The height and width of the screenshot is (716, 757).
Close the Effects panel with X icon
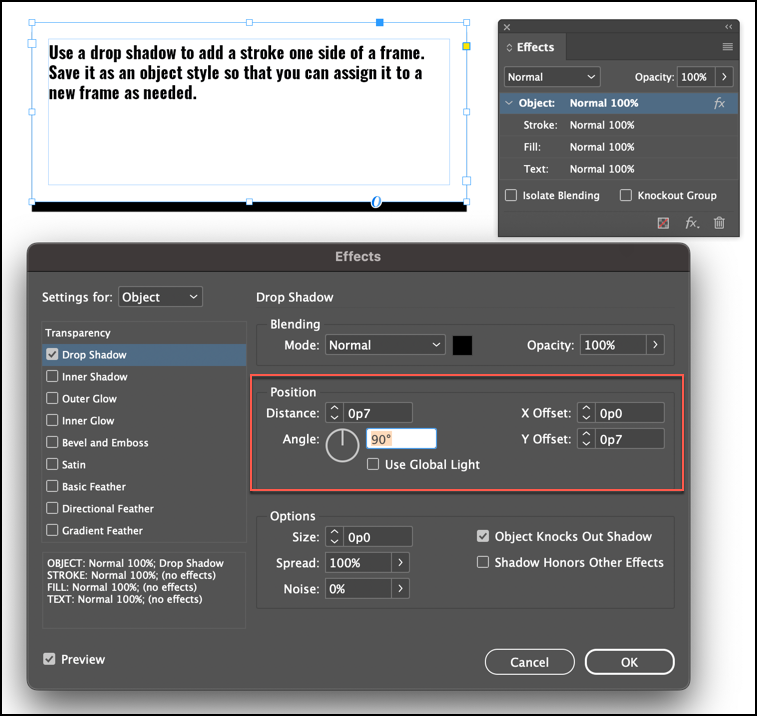click(x=507, y=28)
